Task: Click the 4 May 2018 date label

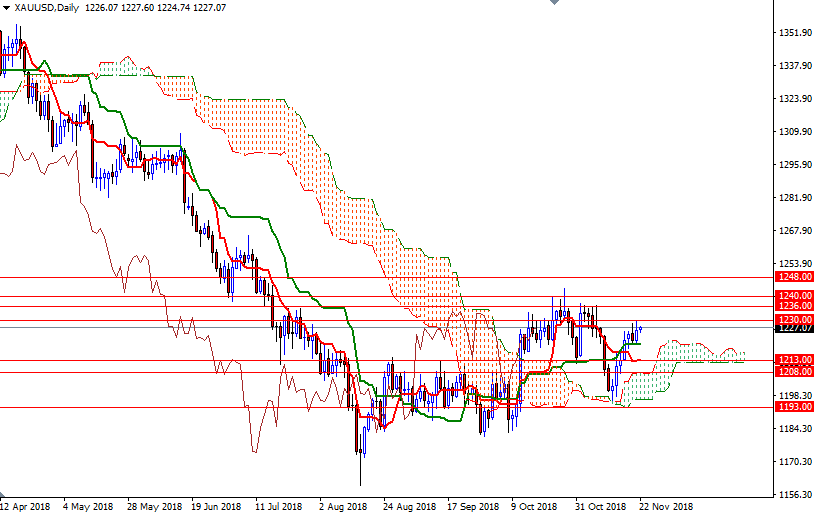Action: coord(88,506)
